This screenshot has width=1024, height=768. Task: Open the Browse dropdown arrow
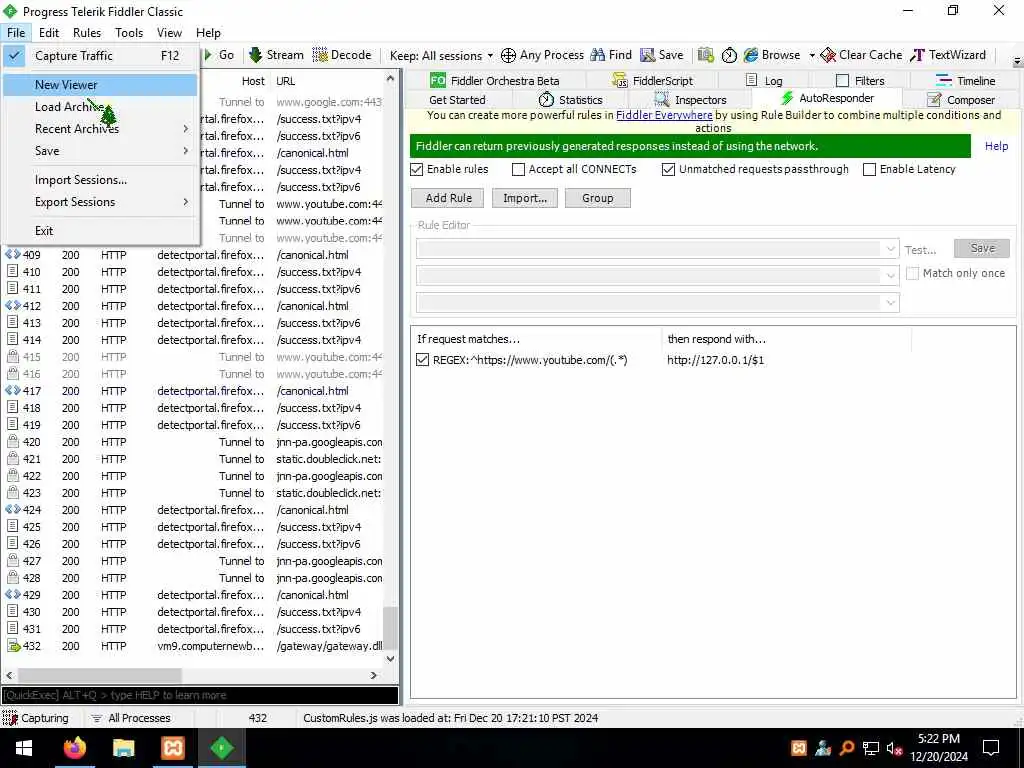(812, 56)
